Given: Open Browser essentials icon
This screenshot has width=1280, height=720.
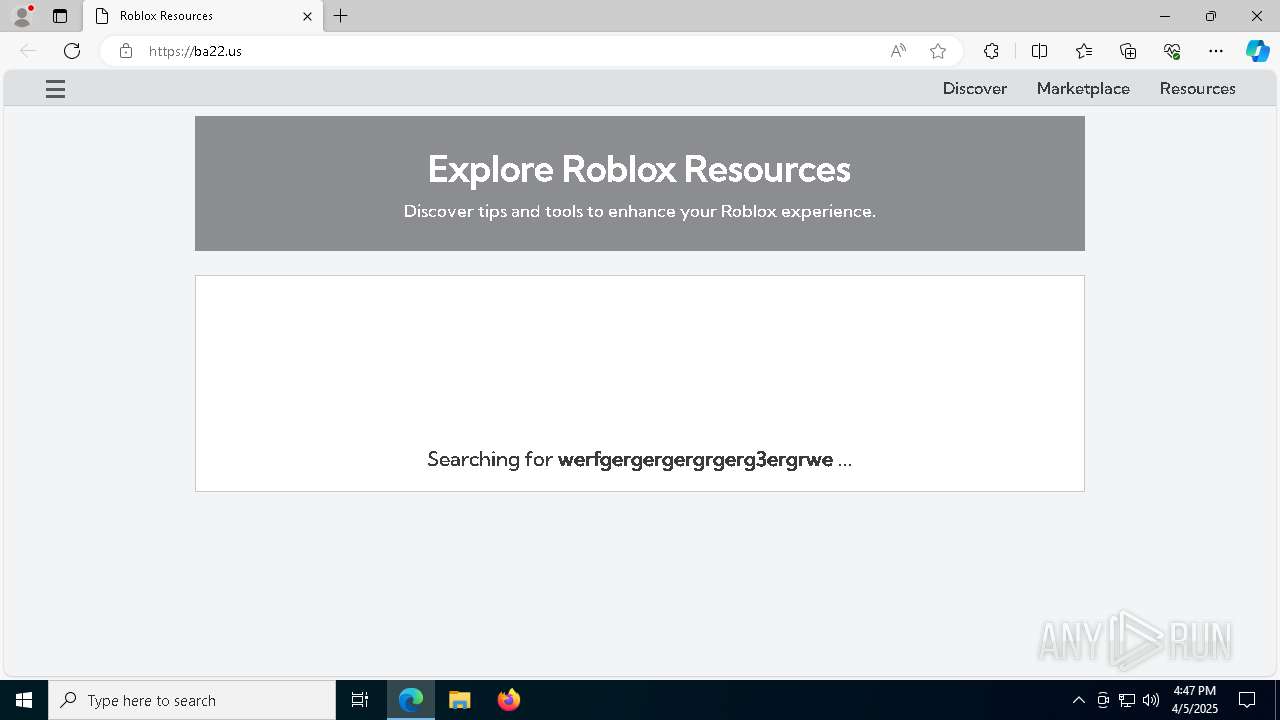Looking at the screenshot, I should 1172,51.
